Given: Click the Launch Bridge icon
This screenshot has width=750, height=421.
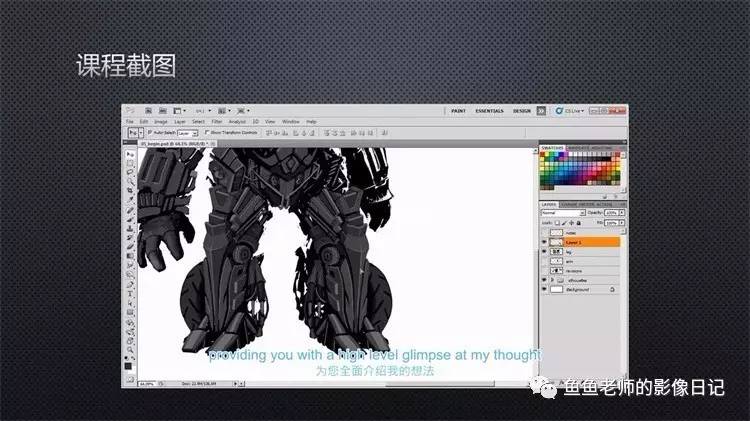Looking at the screenshot, I should [x=148, y=111].
